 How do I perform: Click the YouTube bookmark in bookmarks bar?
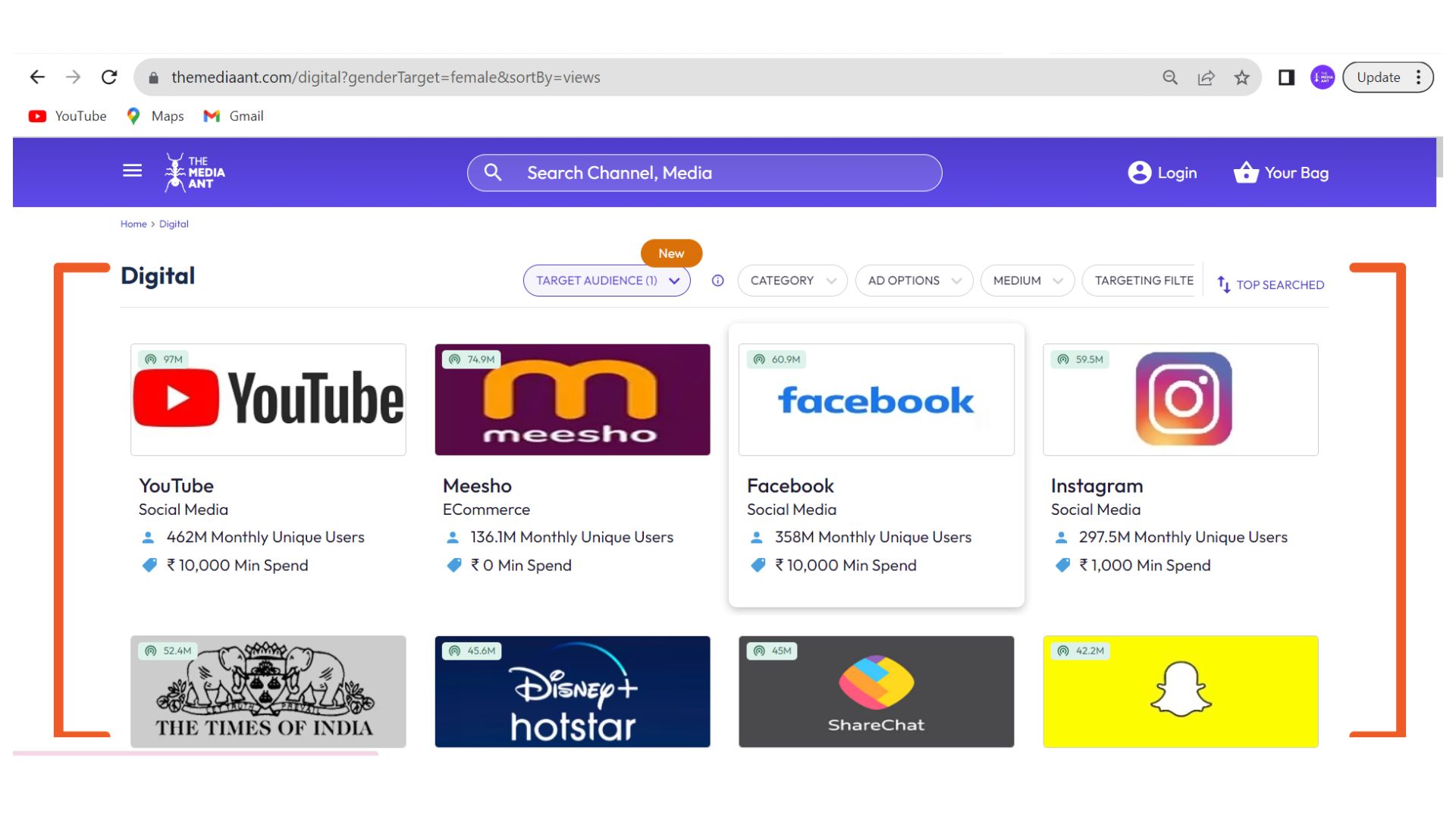pyautogui.click(x=67, y=115)
